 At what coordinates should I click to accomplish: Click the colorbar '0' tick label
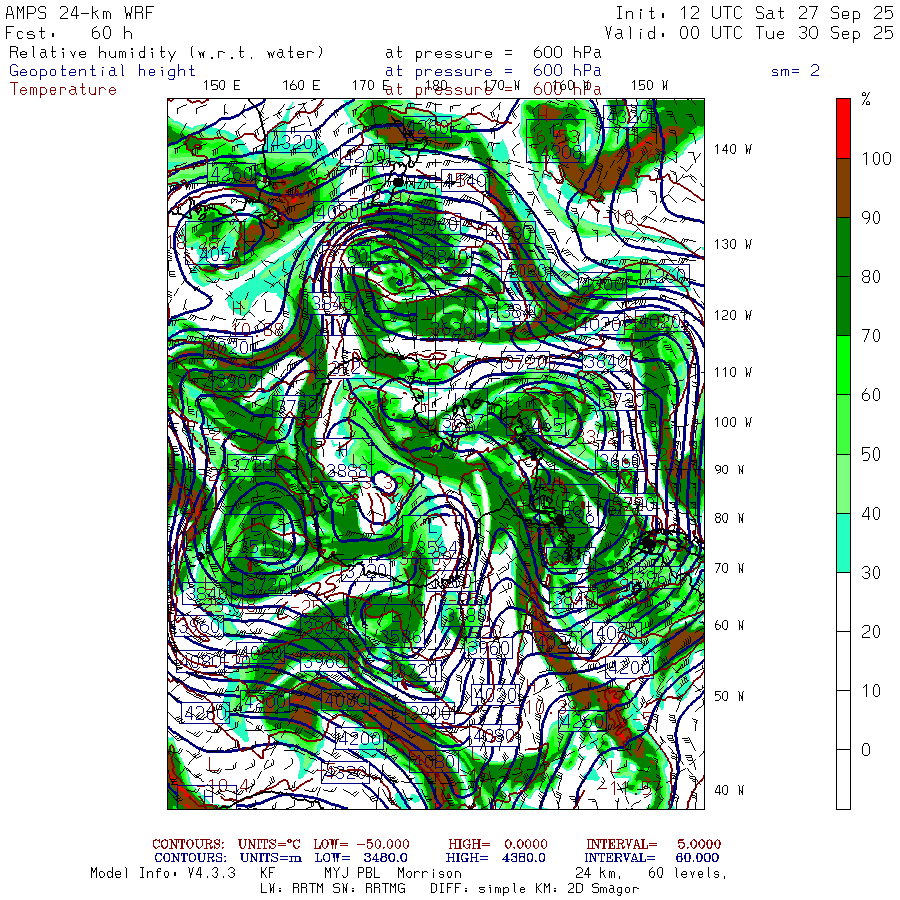coord(866,750)
